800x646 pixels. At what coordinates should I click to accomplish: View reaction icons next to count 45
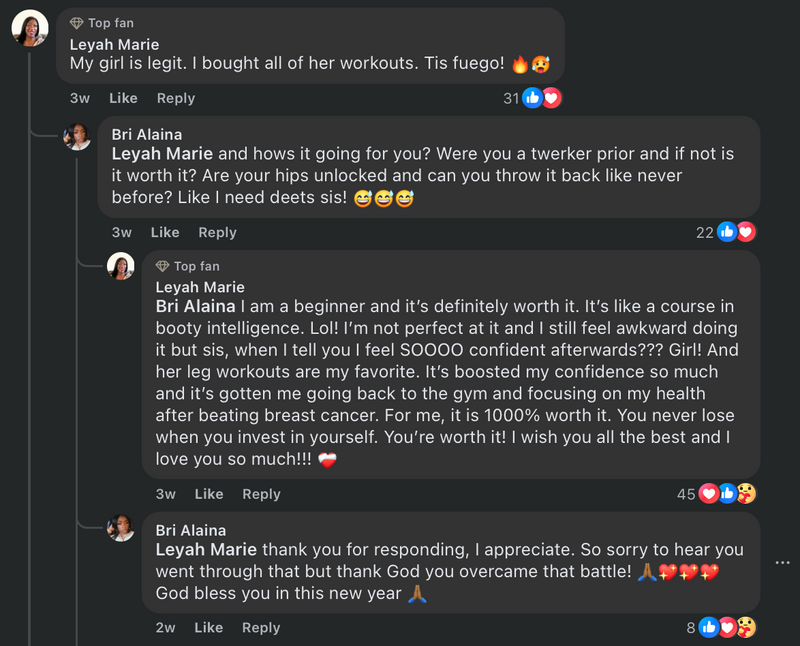(727, 494)
